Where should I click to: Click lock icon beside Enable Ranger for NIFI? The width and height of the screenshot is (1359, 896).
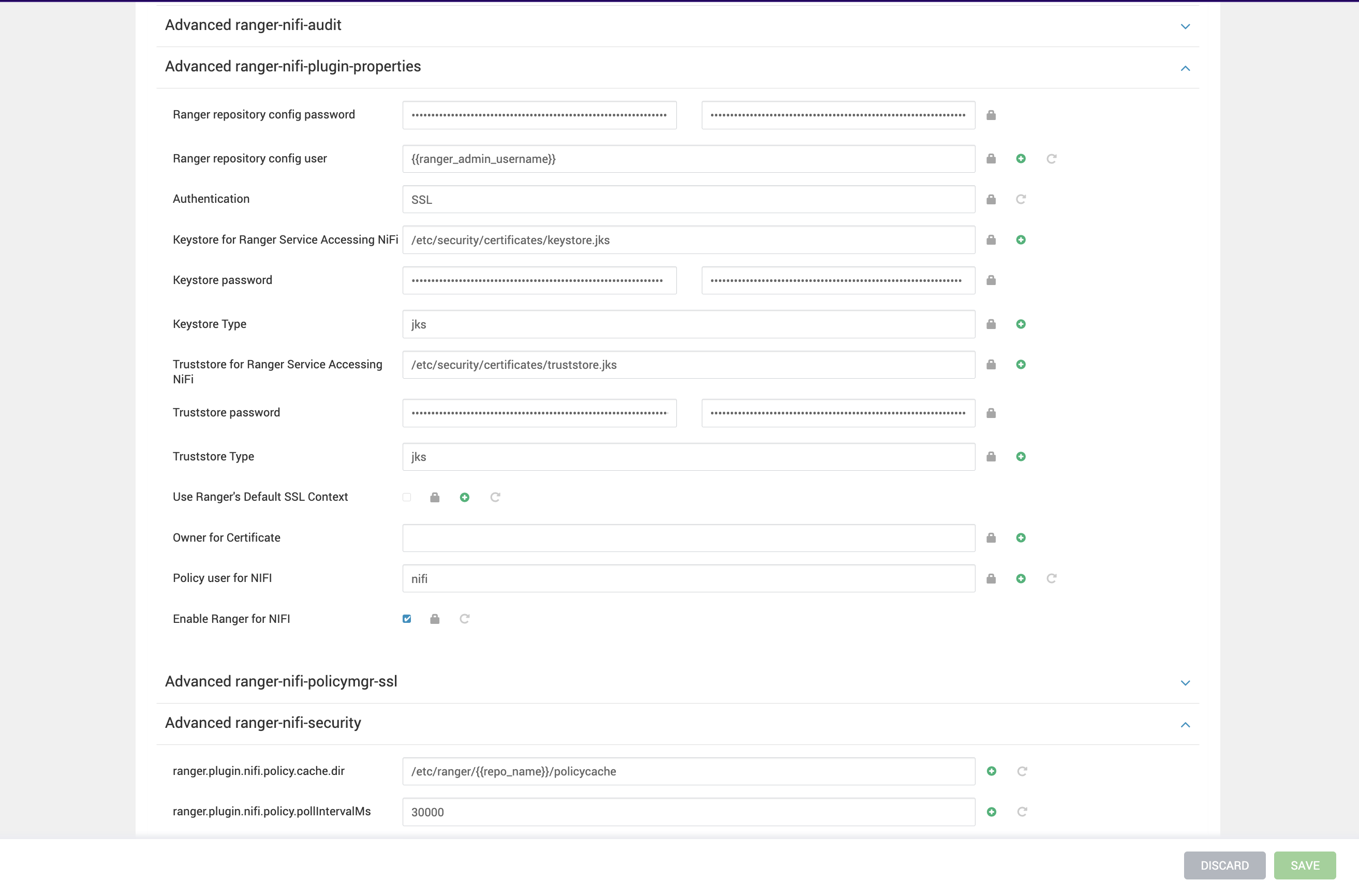click(x=434, y=619)
